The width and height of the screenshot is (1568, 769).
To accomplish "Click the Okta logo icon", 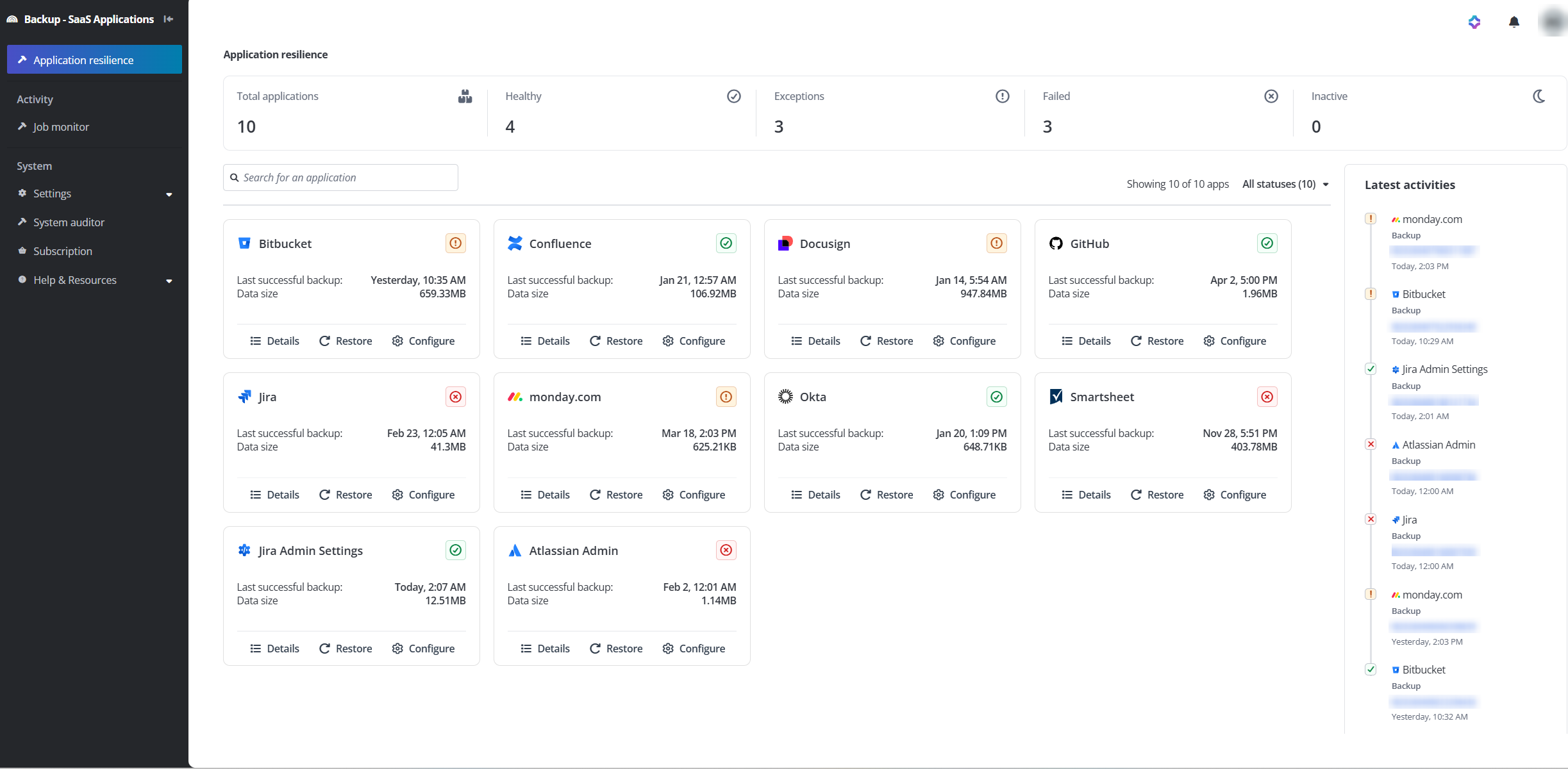I will click(x=785, y=397).
